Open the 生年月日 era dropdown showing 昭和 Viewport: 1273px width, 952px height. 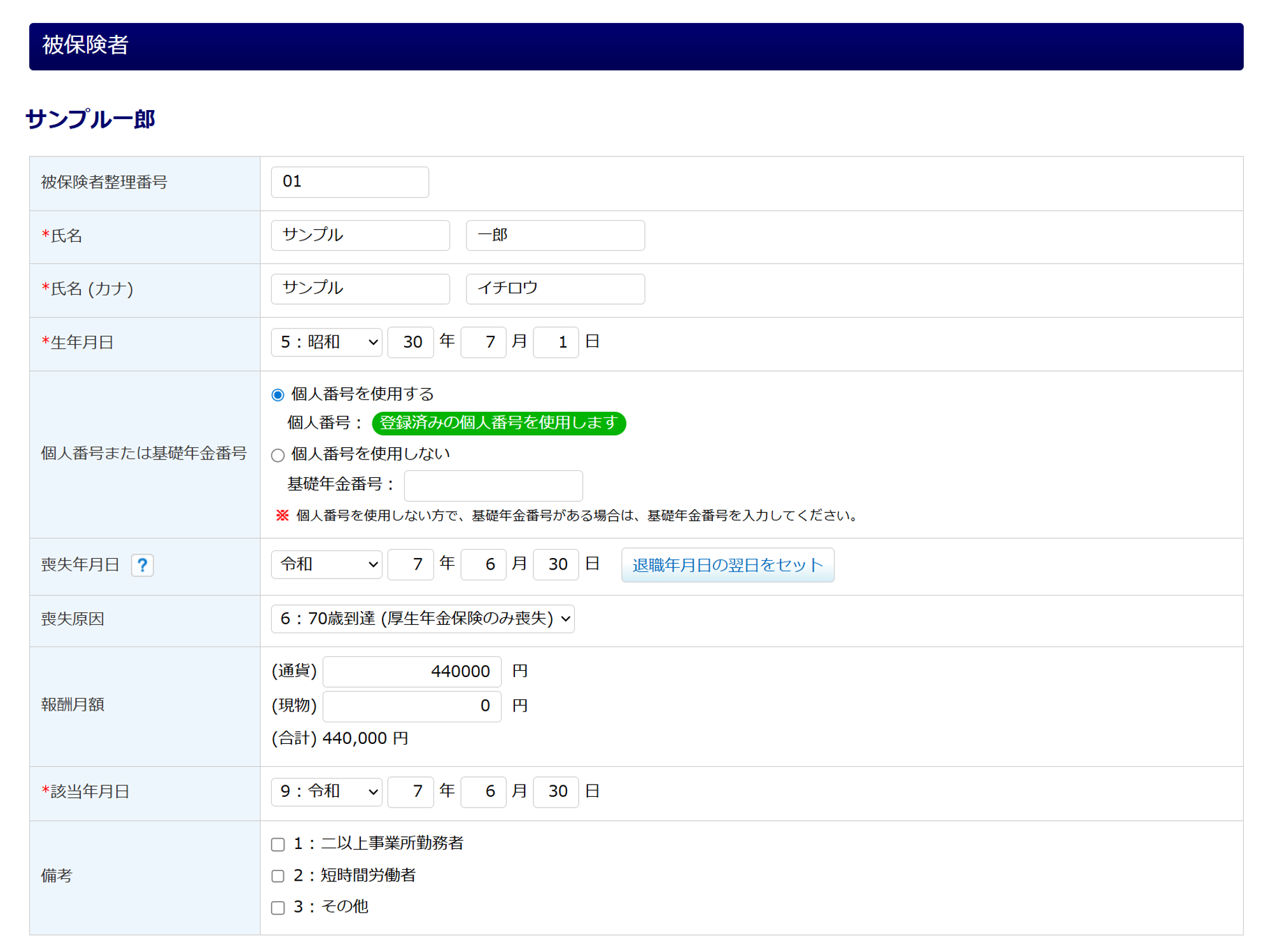pyautogui.click(x=327, y=342)
